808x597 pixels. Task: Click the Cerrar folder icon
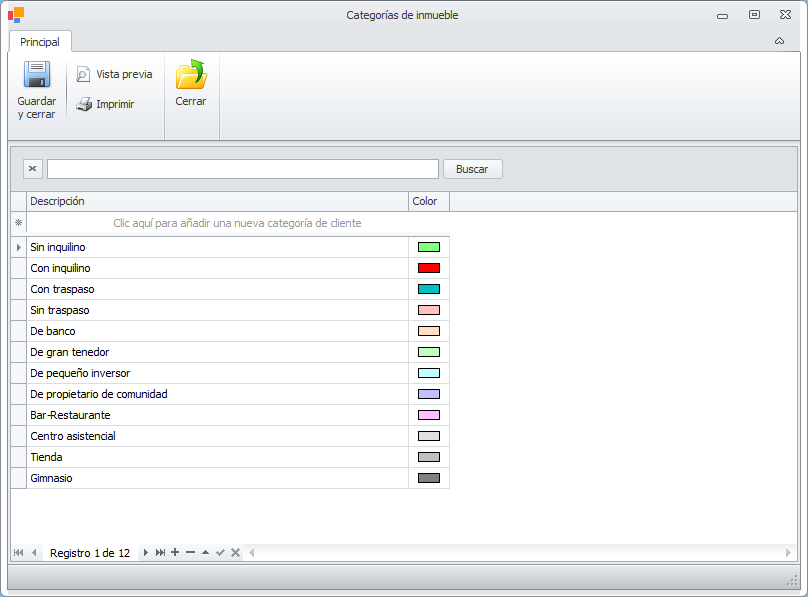pyautogui.click(x=191, y=75)
